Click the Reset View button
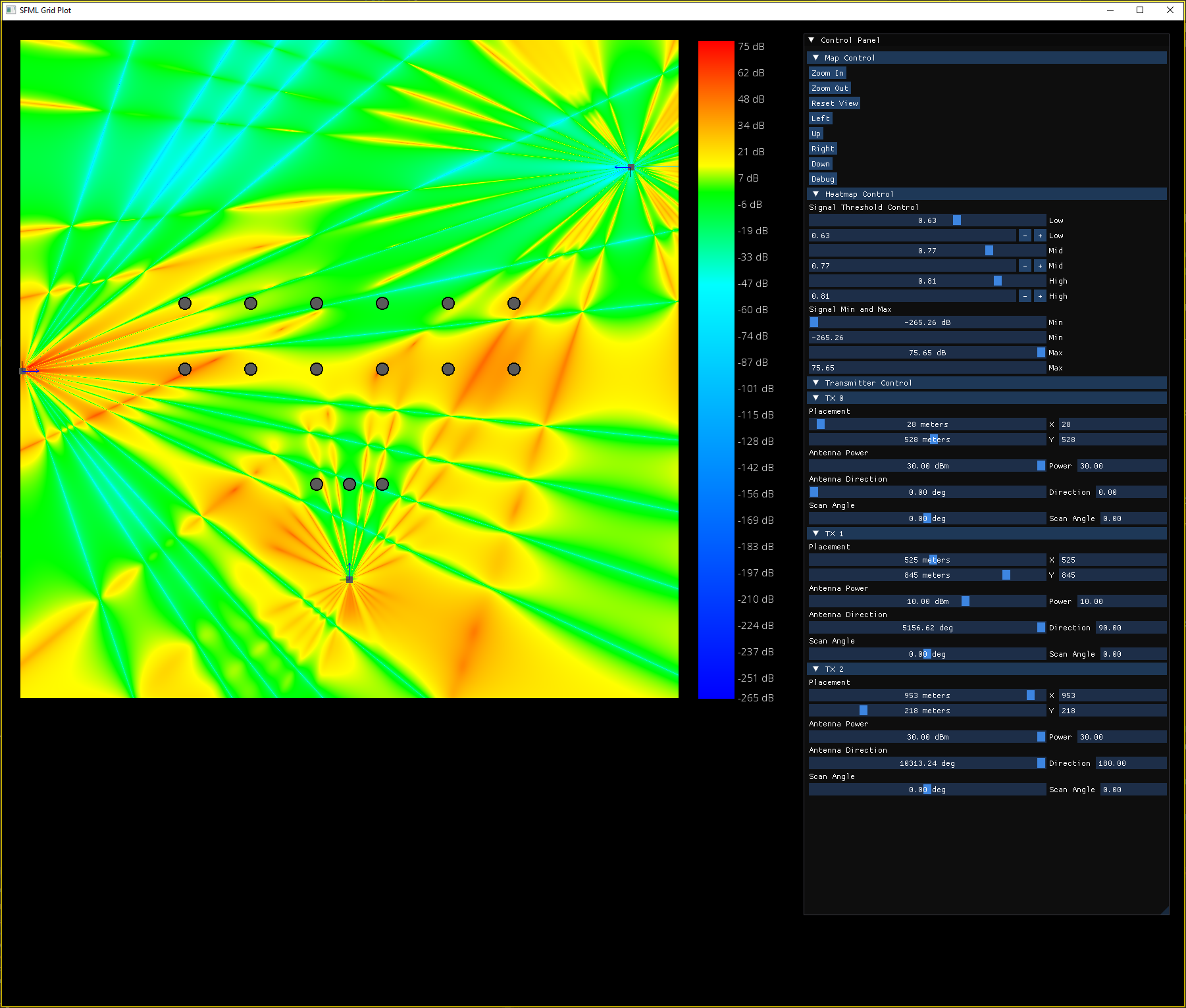The width and height of the screenshot is (1186, 1008). pos(834,103)
